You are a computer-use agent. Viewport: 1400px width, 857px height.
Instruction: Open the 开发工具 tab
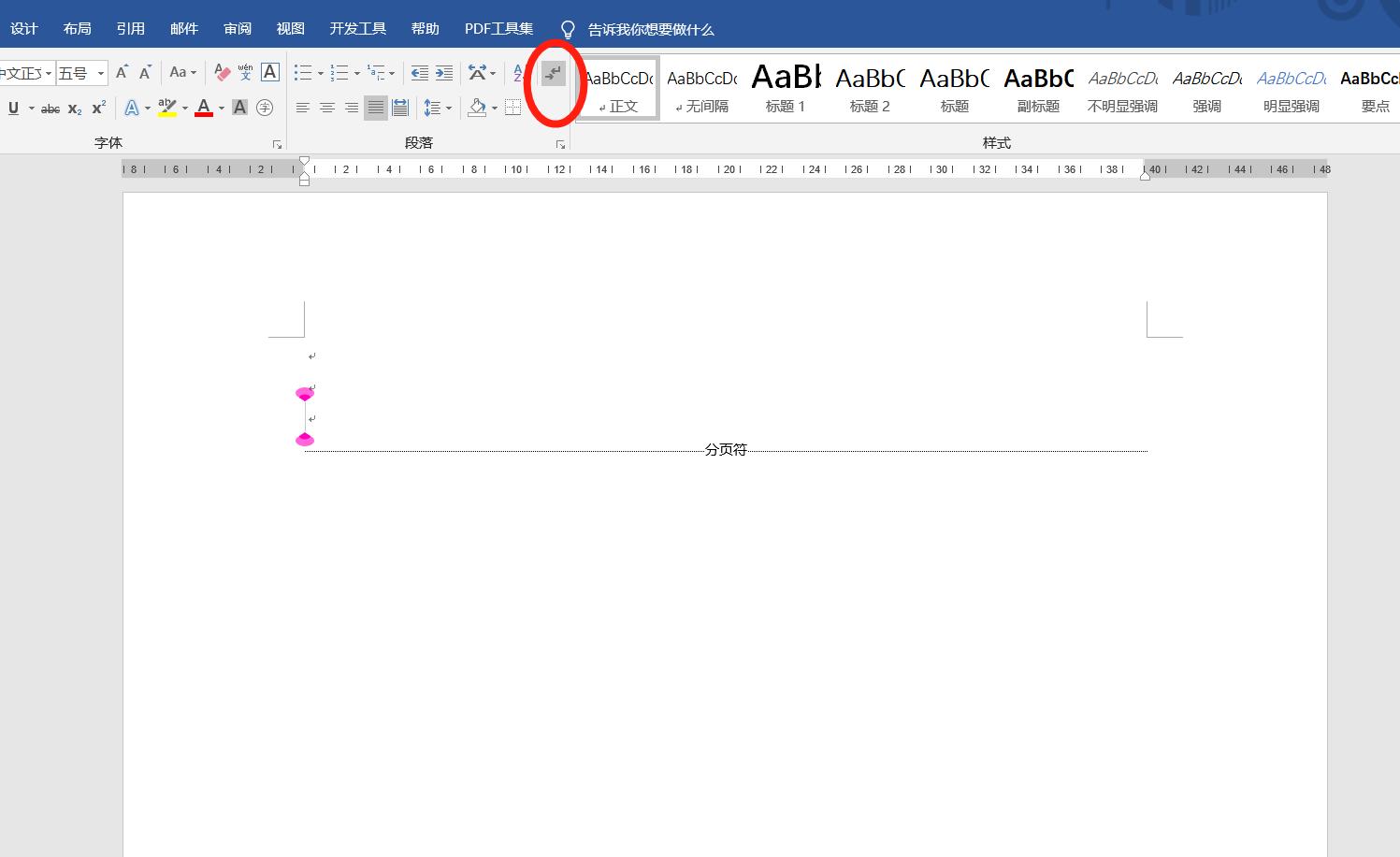[357, 29]
